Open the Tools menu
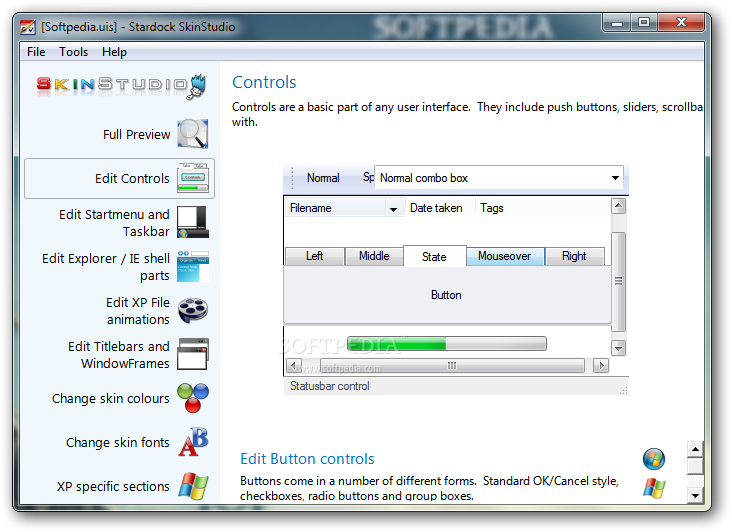The height and width of the screenshot is (532, 732). pyautogui.click(x=73, y=52)
